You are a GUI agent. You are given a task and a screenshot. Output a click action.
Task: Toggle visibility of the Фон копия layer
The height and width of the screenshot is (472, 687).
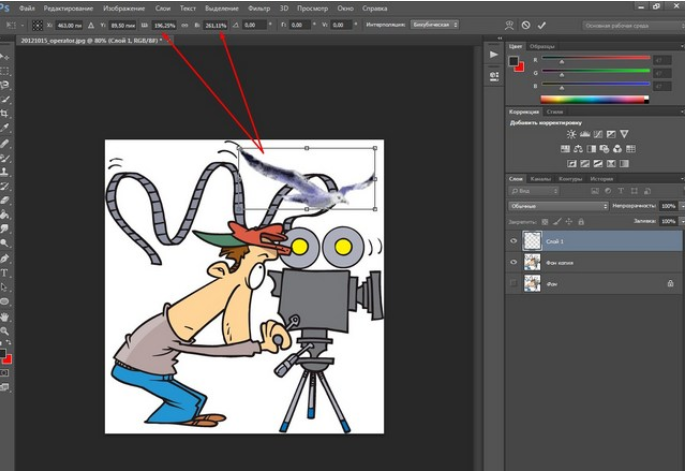514,262
